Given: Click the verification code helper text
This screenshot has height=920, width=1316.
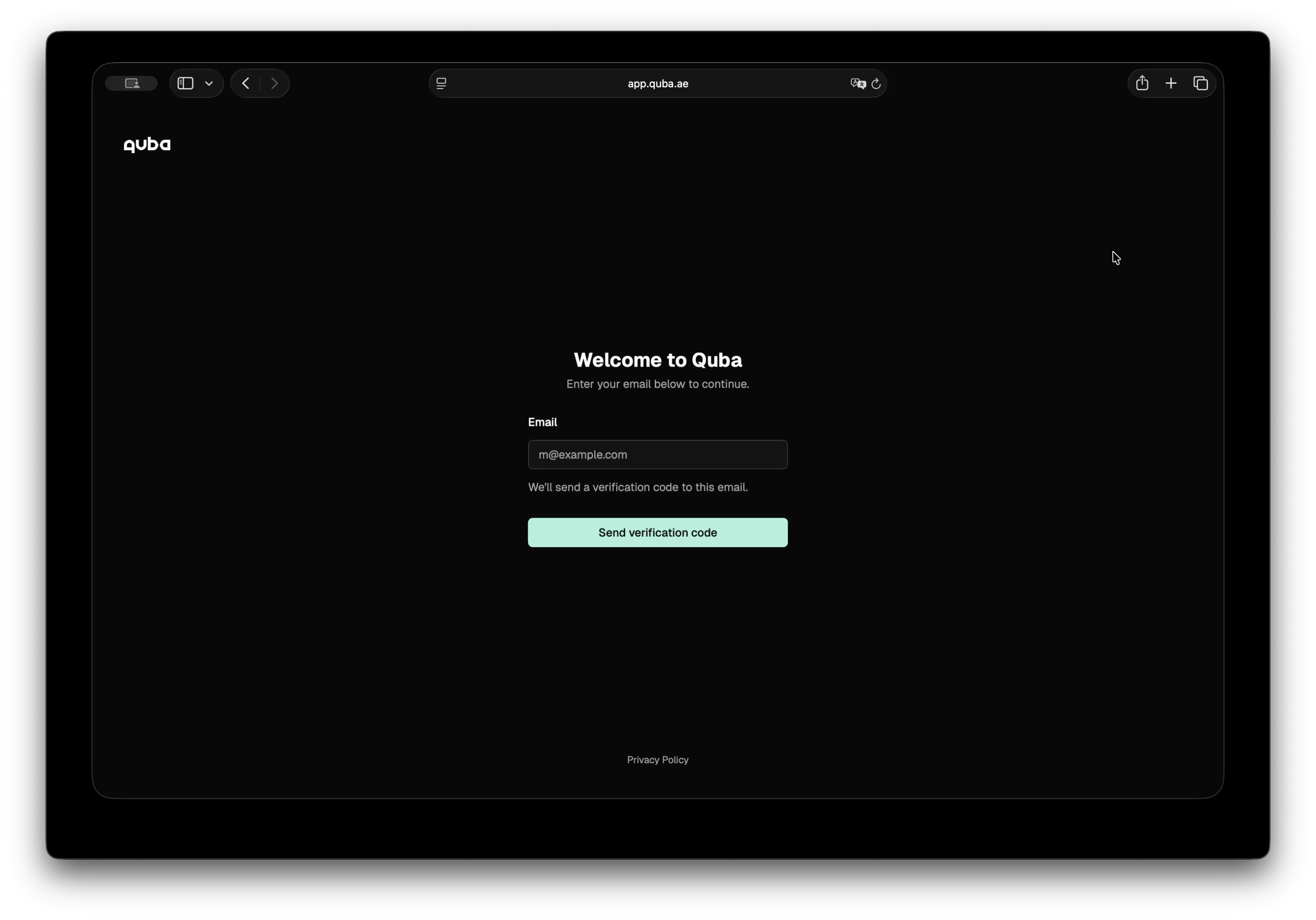Looking at the screenshot, I should click(637, 487).
